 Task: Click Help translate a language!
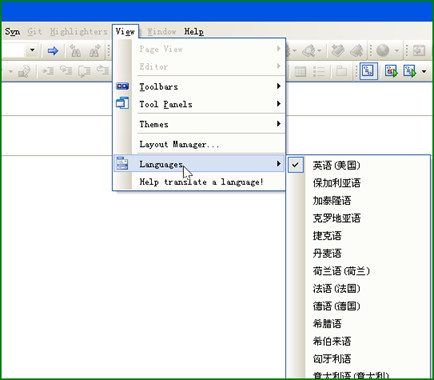tap(199, 182)
